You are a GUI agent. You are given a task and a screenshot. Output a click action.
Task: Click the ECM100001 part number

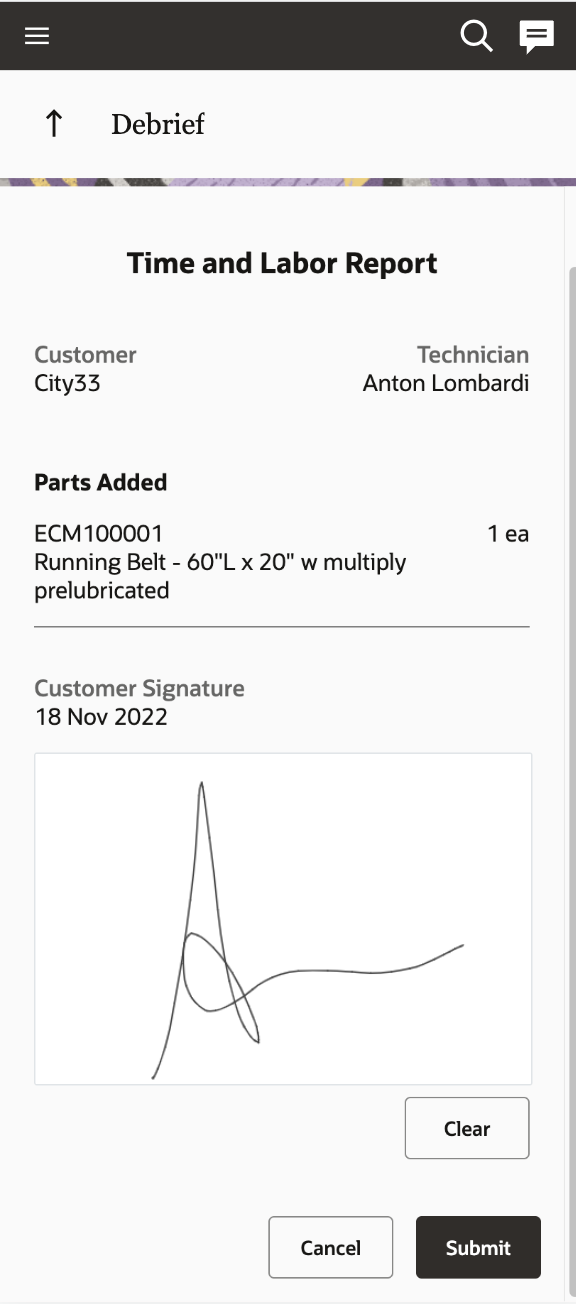(98, 534)
